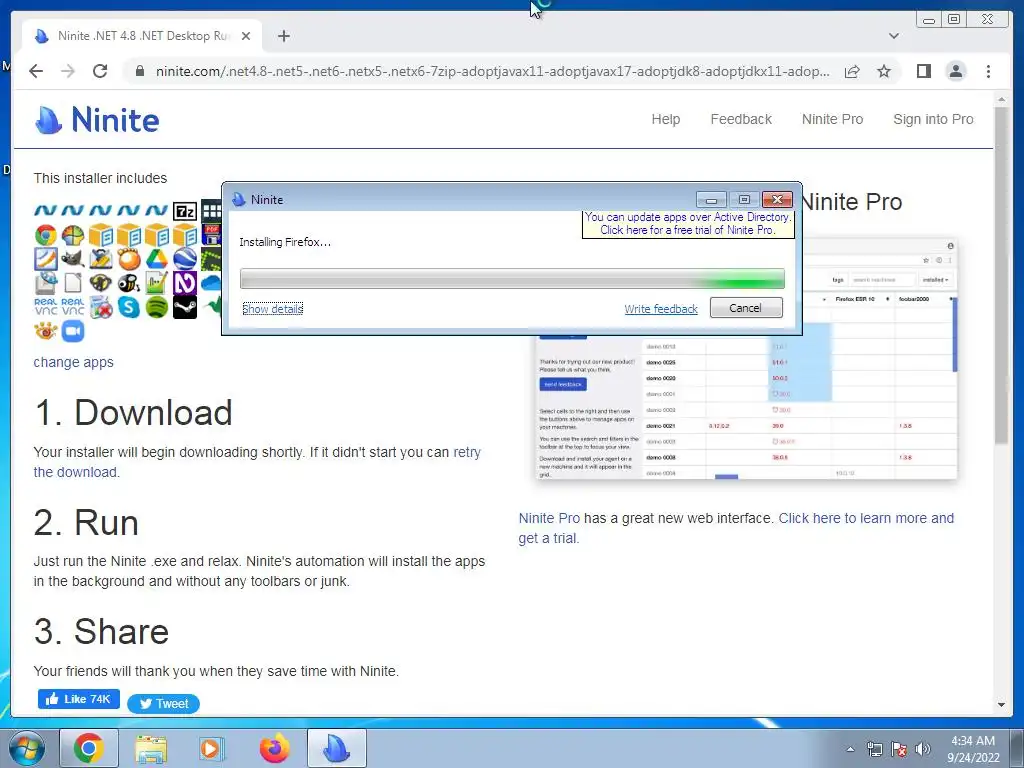Click the MusicBee bee icon
Screen dimensions: 1024x768
point(129,283)
